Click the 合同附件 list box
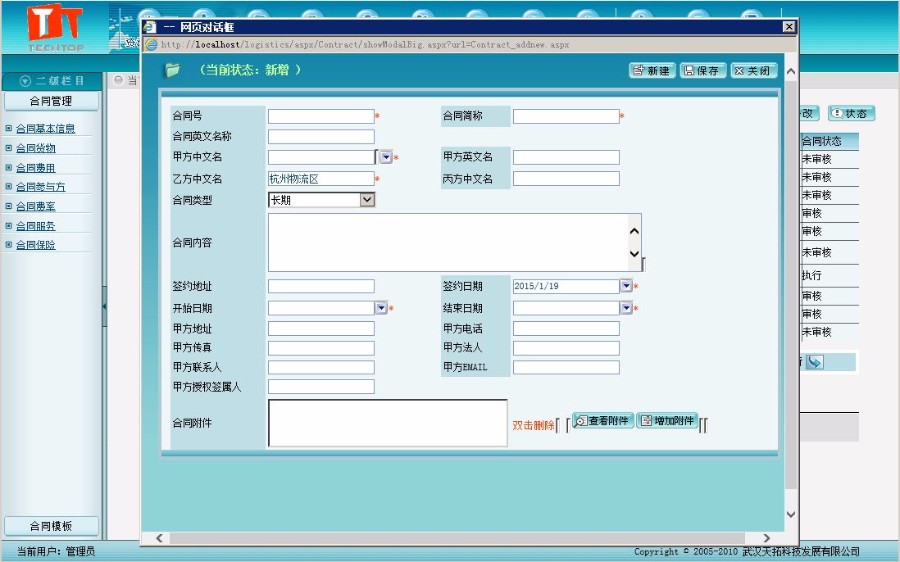 click(x=387, y=423)
